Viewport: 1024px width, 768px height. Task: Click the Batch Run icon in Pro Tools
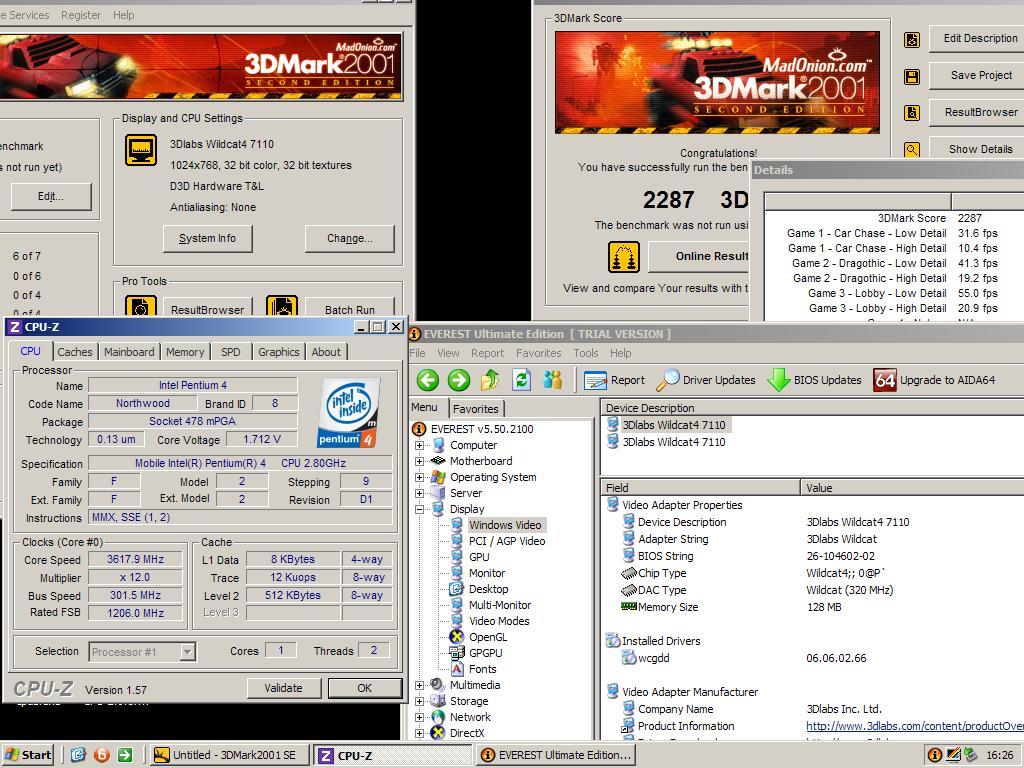(282, 306)
